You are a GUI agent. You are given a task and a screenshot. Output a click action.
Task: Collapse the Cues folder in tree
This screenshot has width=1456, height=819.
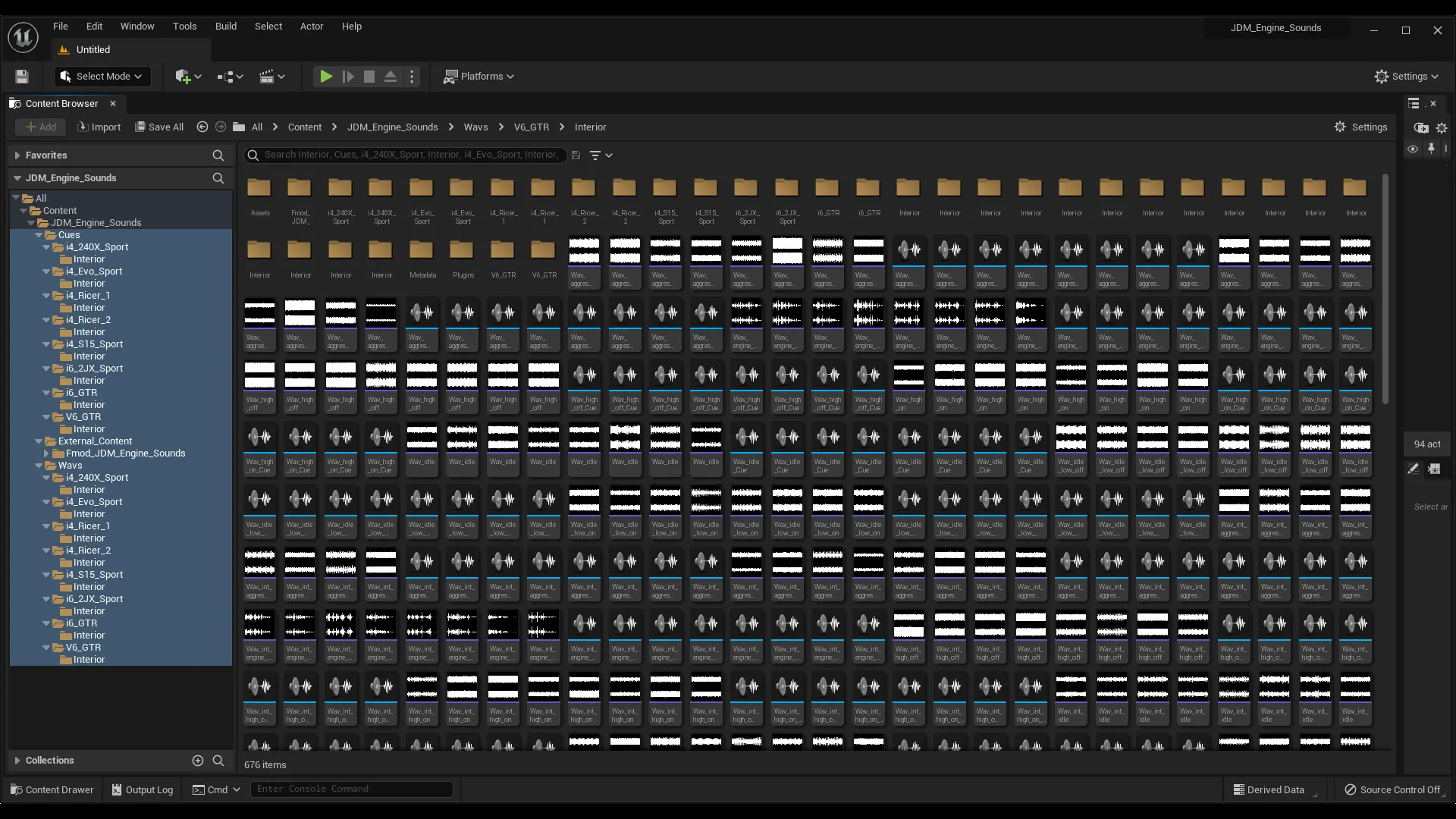pyautogui.click(x=39, y=235)
